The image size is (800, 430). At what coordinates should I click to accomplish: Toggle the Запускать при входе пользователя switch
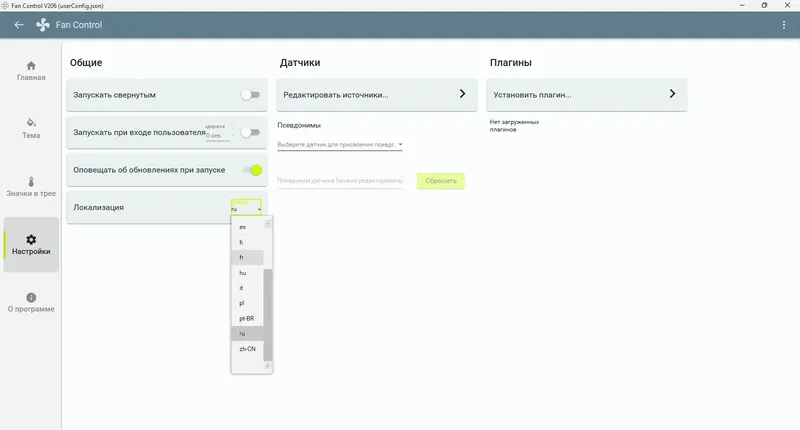[x=251, y=133]
